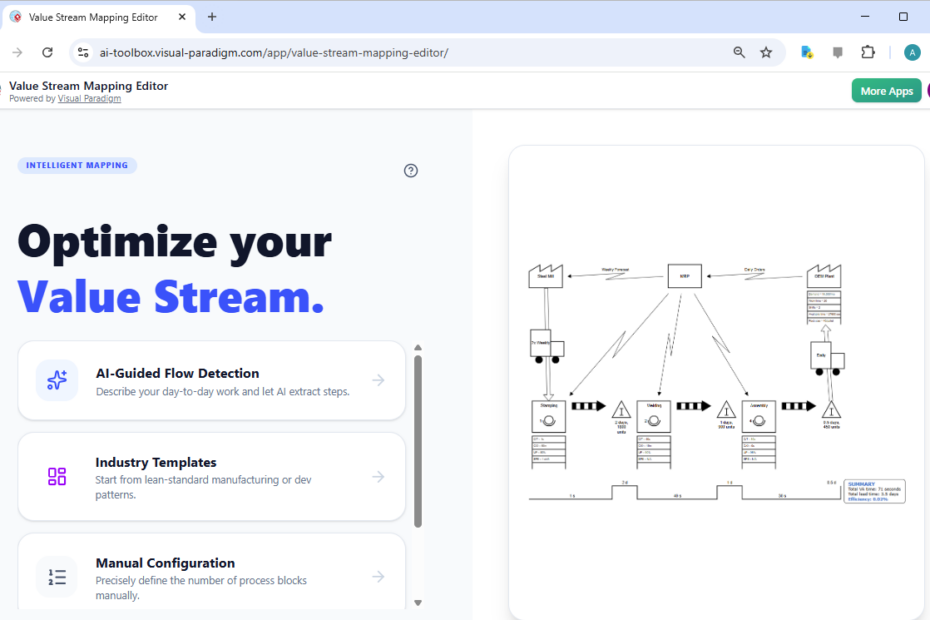Click the More Apps button
The width and height of the screenshot is (930, 620).
coord(886,90)
